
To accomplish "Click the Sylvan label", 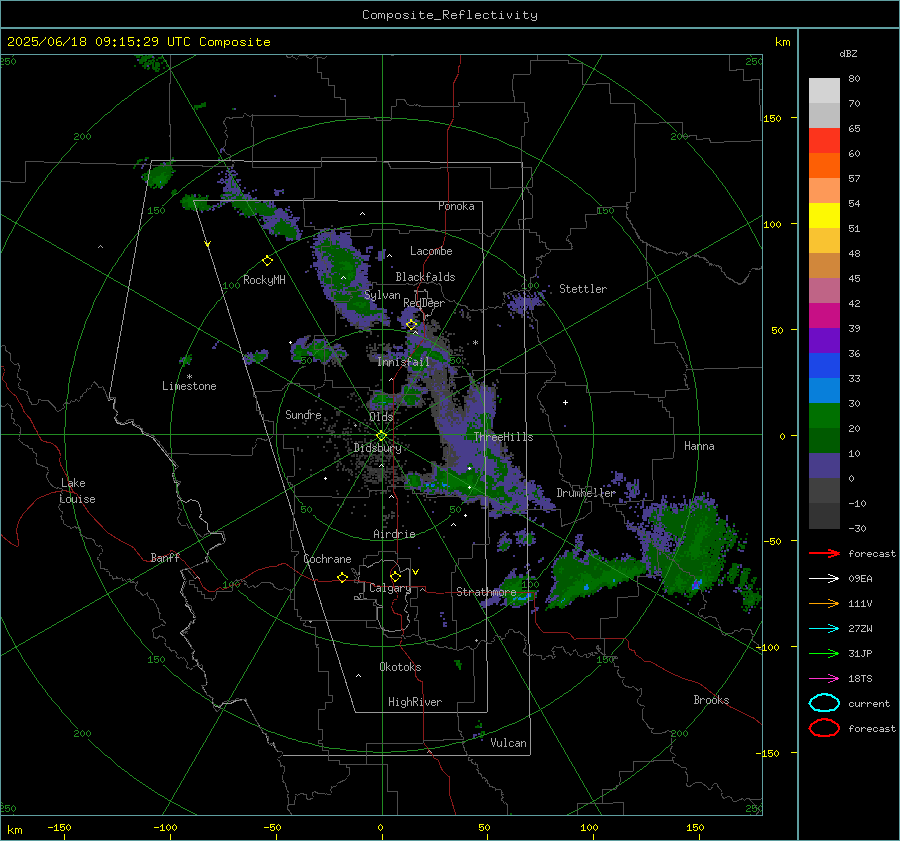I will 382,295.
